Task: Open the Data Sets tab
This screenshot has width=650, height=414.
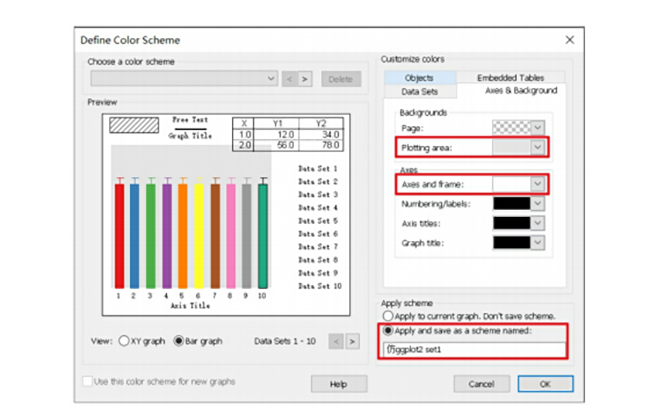Action: pyautogui.click(x=419, y=91)
